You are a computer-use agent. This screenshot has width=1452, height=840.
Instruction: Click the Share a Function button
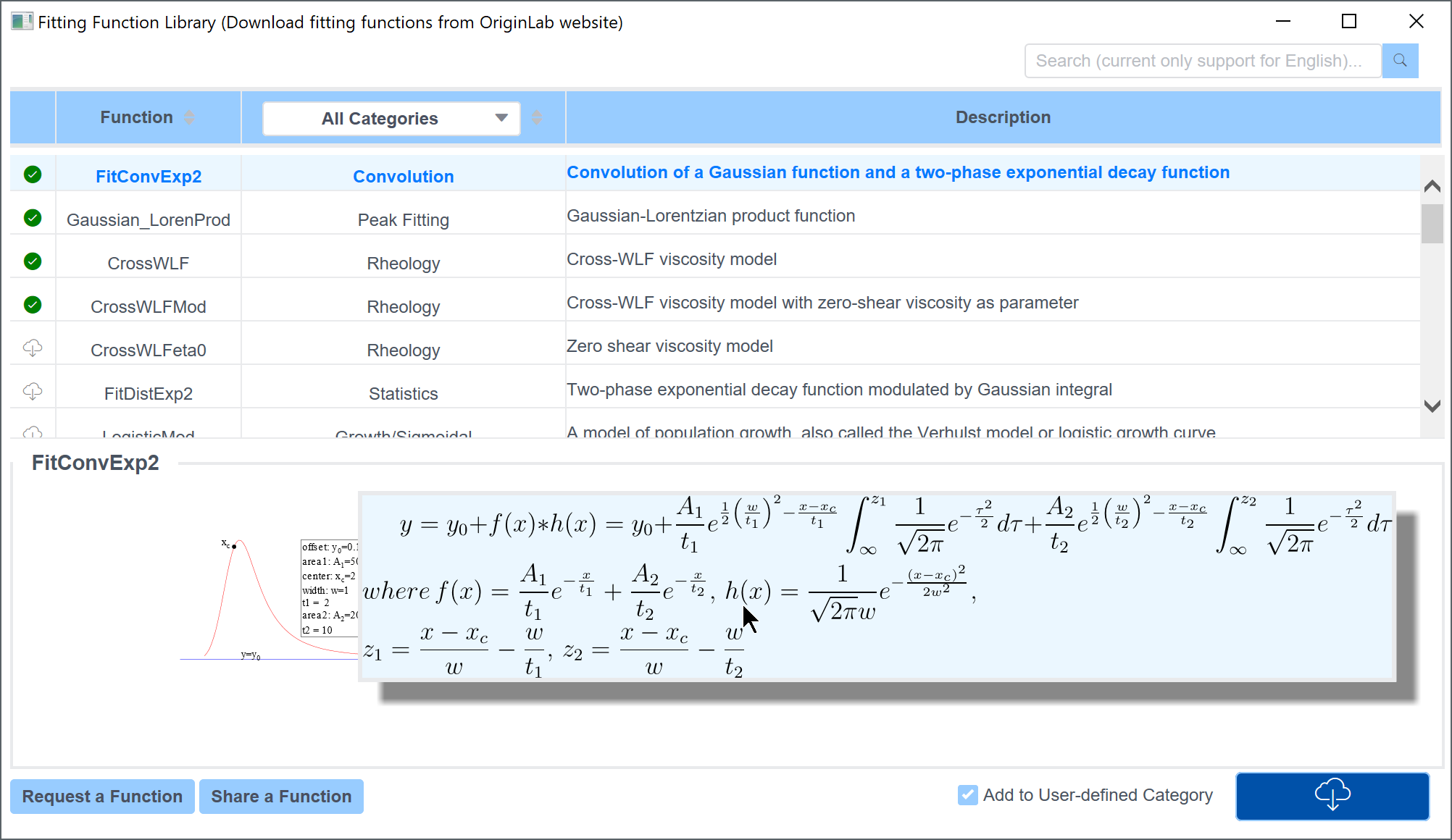281,797
